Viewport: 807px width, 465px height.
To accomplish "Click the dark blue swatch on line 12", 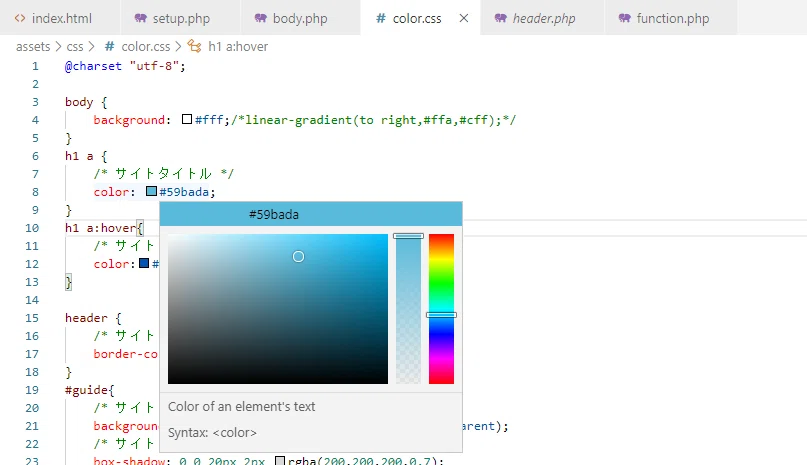I will coord(144,264).
